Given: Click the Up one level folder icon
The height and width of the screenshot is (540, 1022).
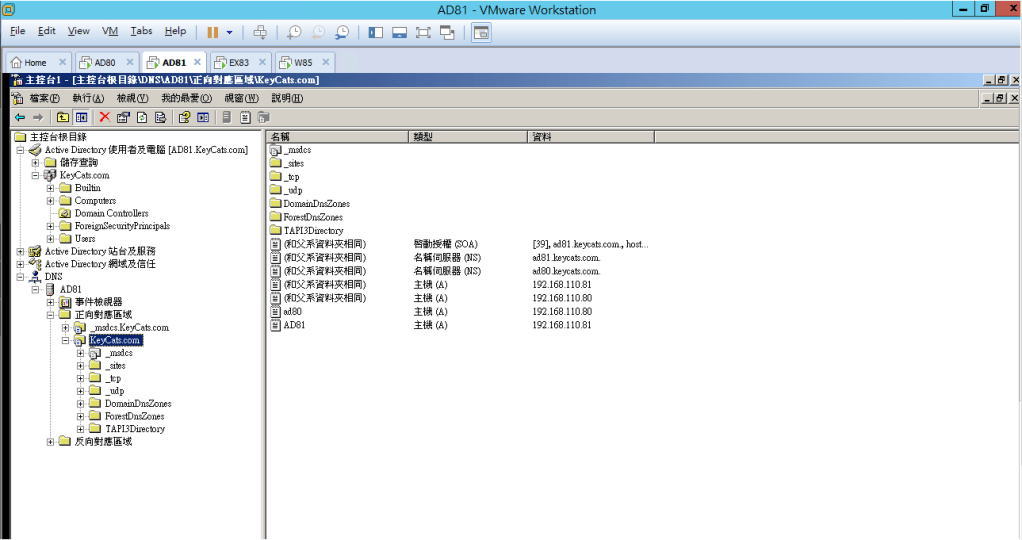Looking at the screenshot, I should click(64, 117).
